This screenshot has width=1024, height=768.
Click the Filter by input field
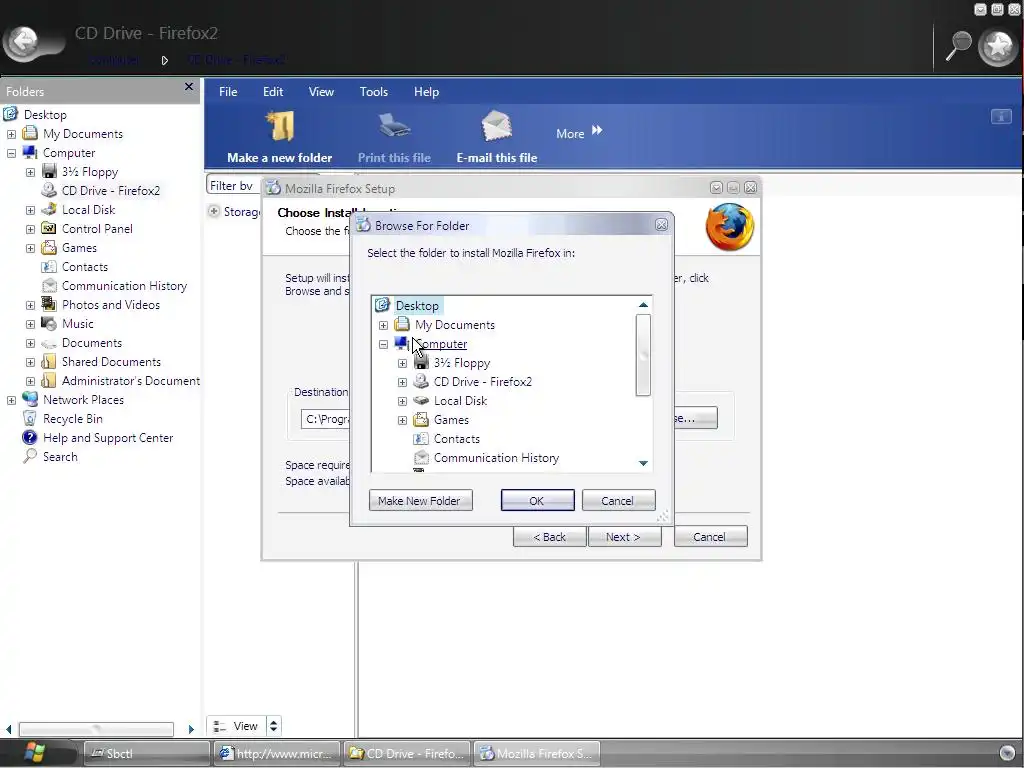click(x=234, y=185)
